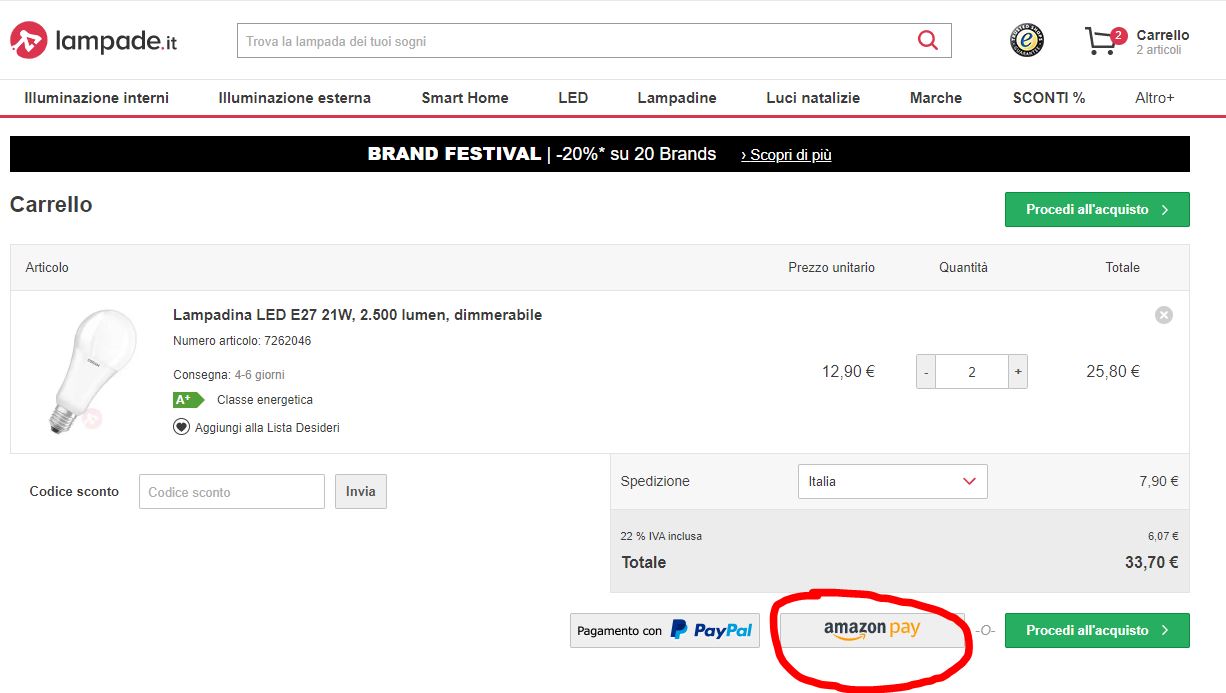The image size is (1226, 693).
Task: Click the search magnifier icon
Action: (x=927, y=41)
